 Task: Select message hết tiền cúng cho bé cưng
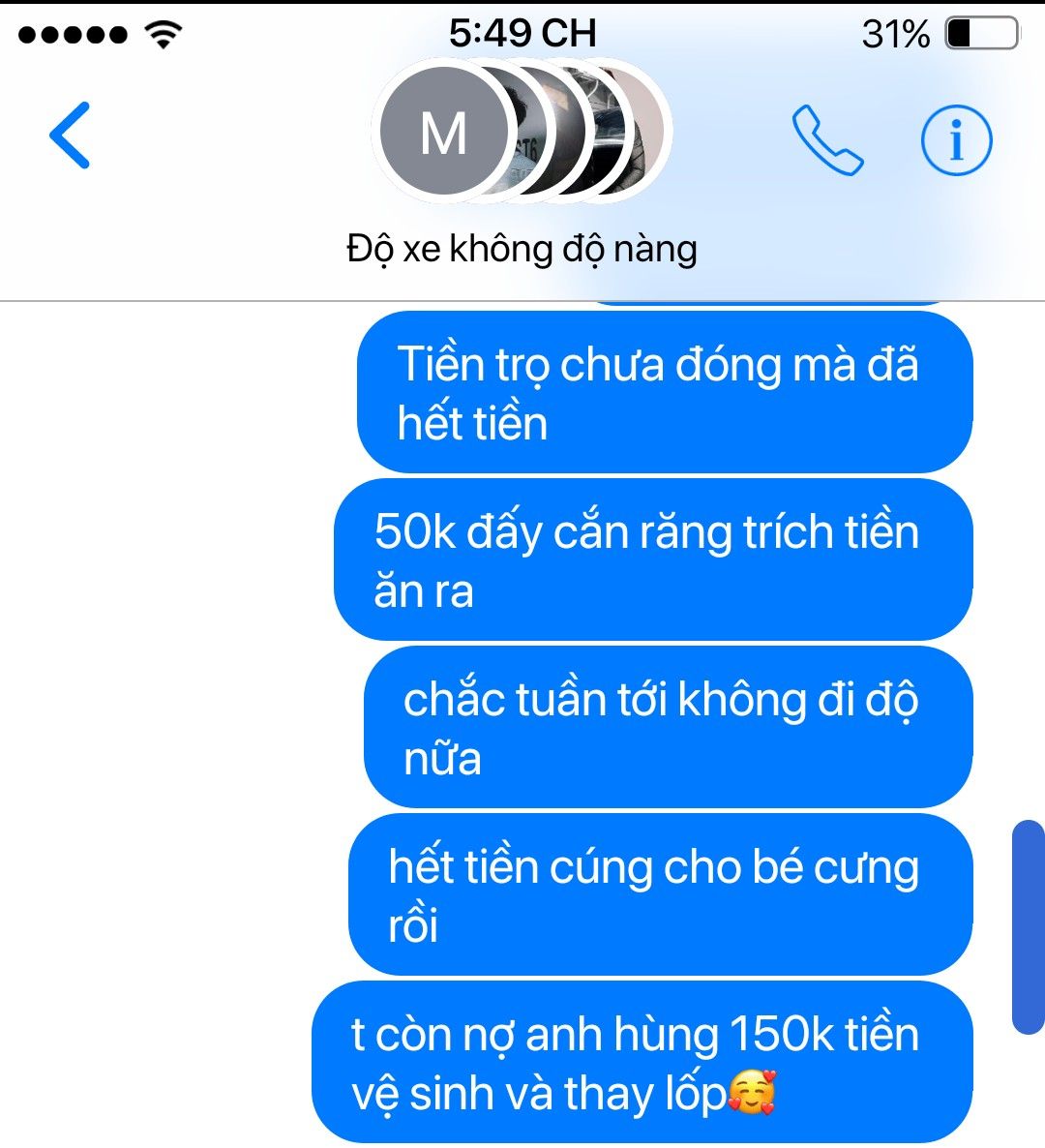[660, 894]
